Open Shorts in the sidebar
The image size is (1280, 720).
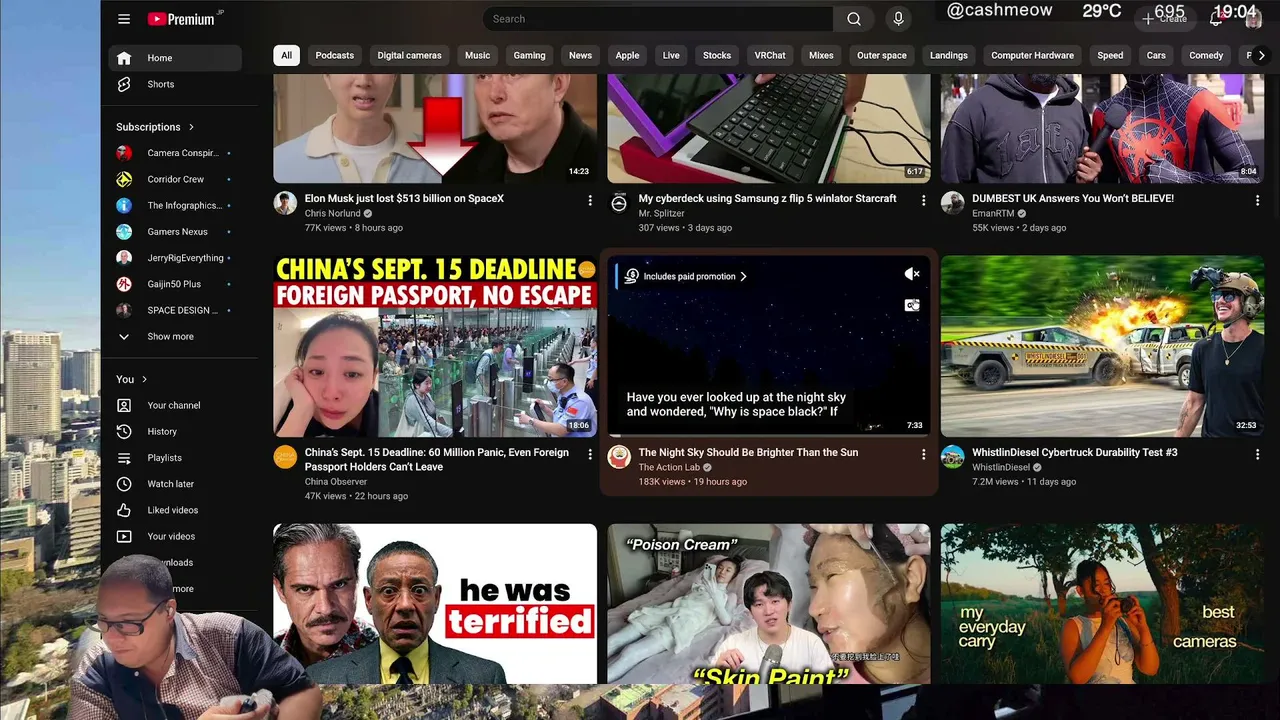175,84
